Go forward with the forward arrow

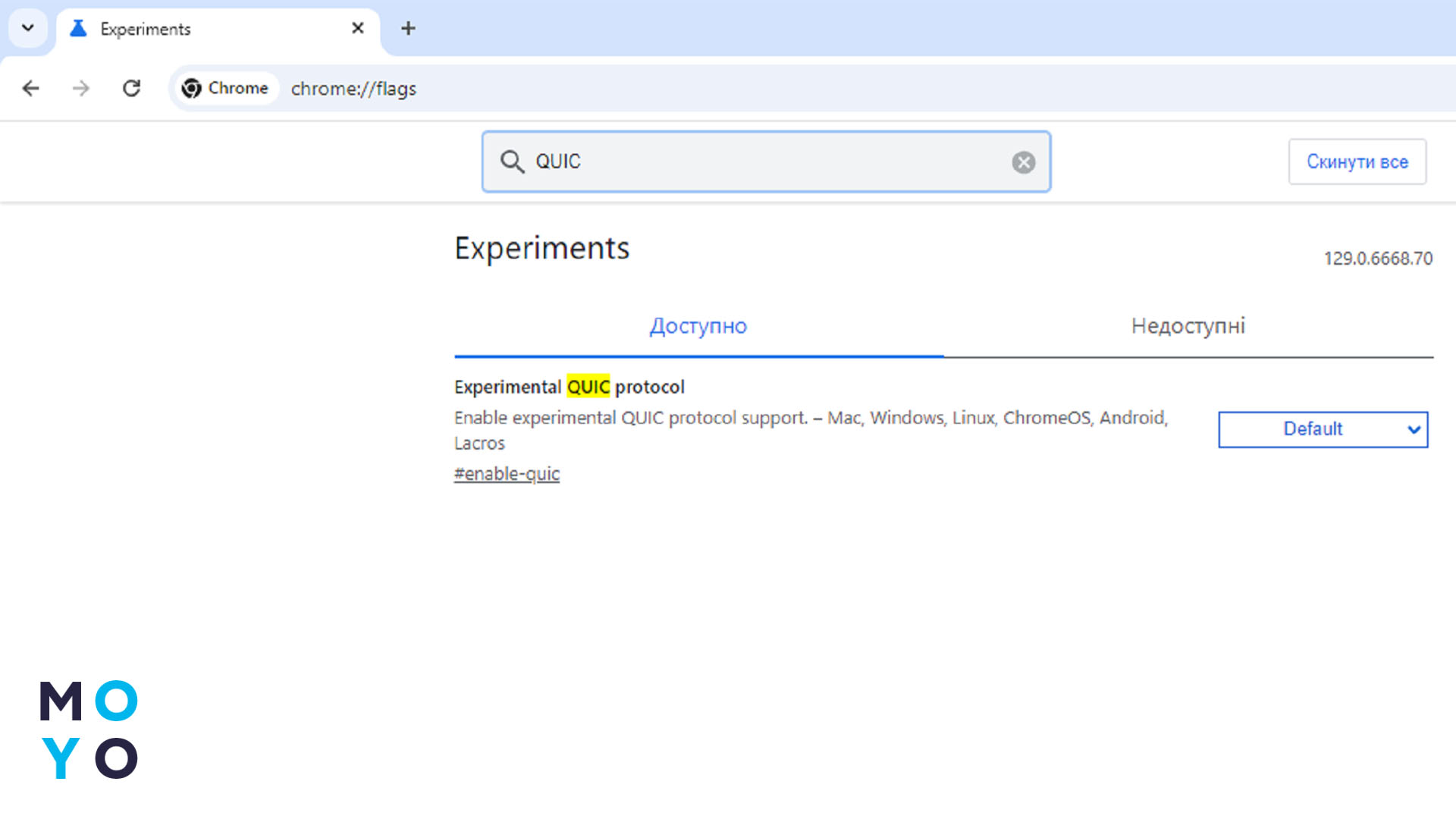tap(80, 89)
